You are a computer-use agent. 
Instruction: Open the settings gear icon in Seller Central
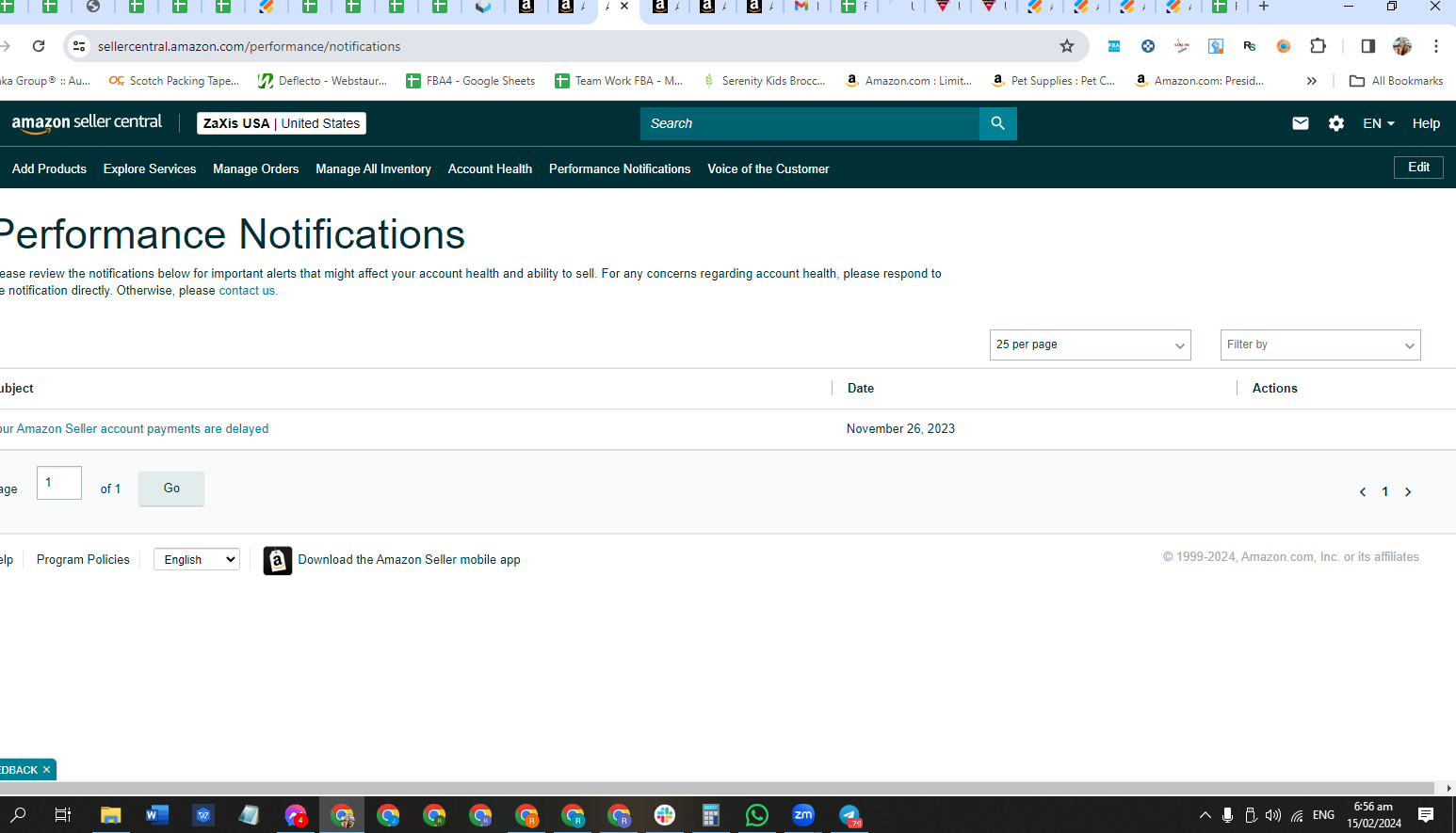(x=1336, y=123)
